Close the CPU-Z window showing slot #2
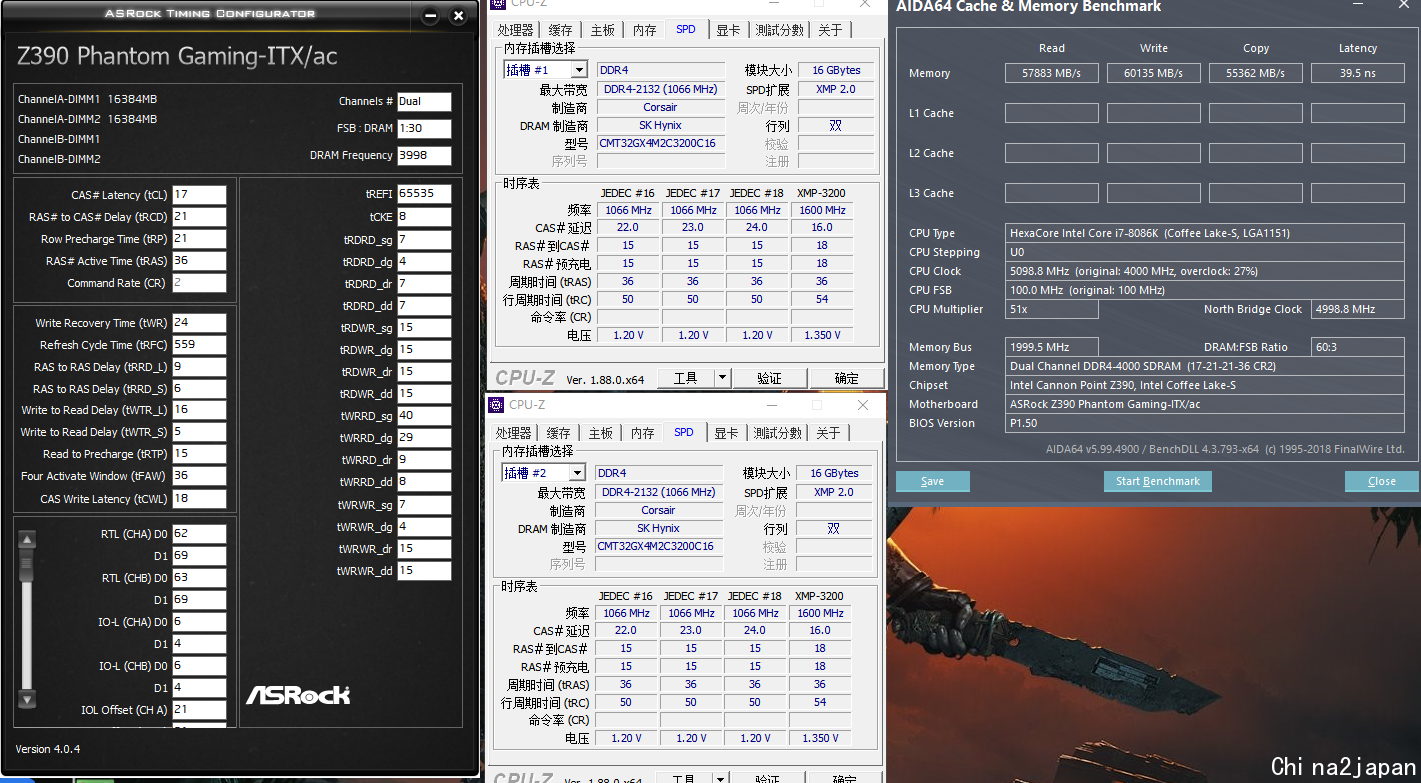The height and width of the screenshot is (783, 1421). tap(863, 405)
